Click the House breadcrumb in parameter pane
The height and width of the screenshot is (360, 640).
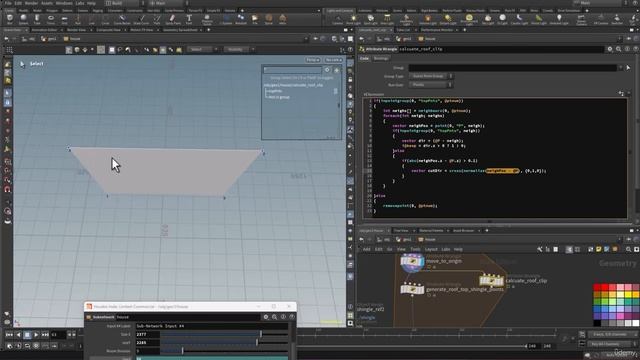(427, 39)
